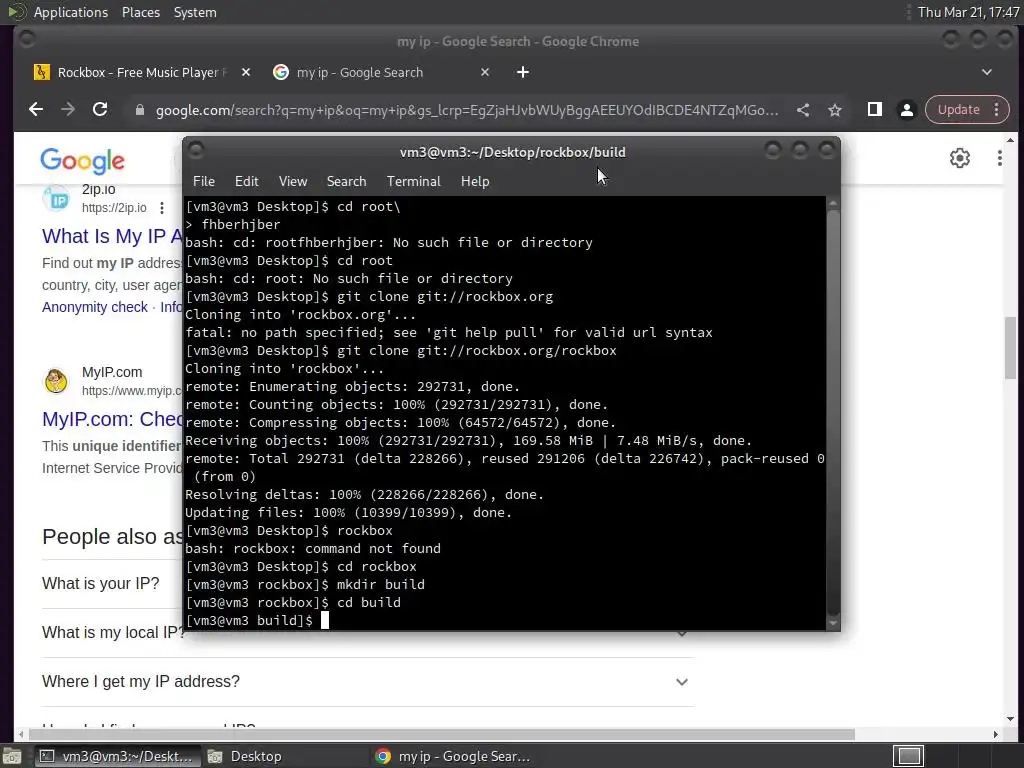Click Chrome's forward arrow

pos(68,110)
